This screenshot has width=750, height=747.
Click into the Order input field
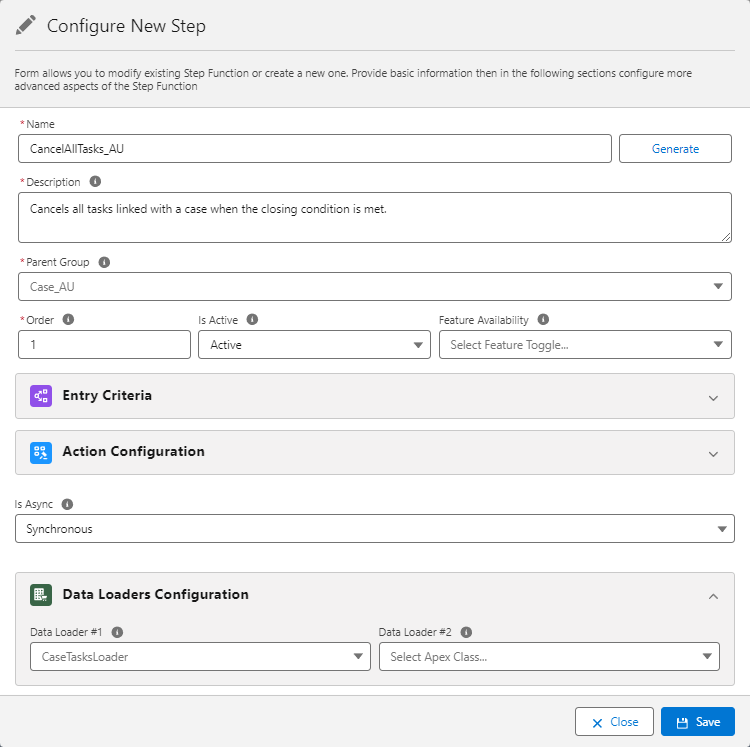point(104,344)
